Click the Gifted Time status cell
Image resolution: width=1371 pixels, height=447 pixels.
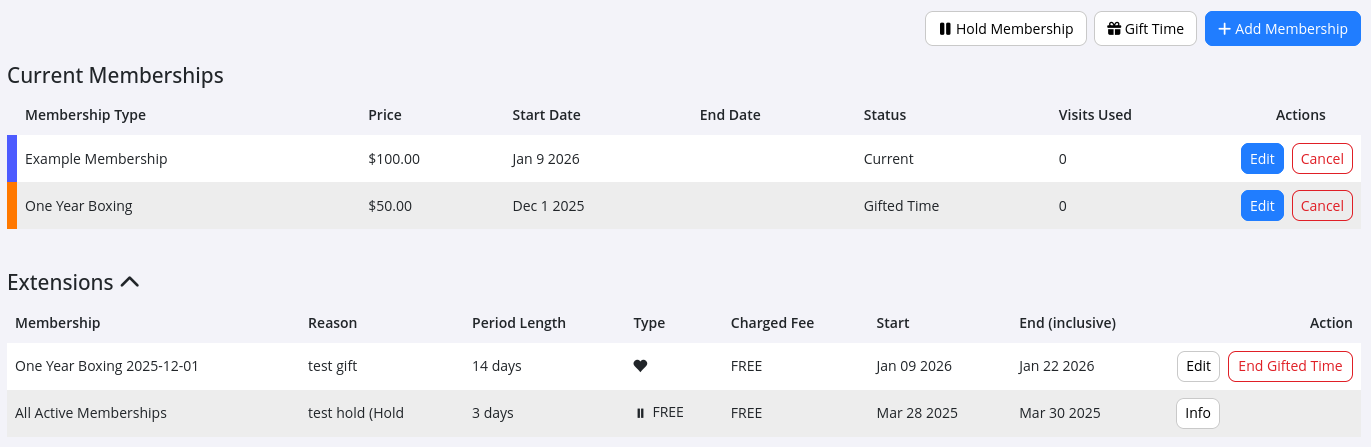coord(901,206)
